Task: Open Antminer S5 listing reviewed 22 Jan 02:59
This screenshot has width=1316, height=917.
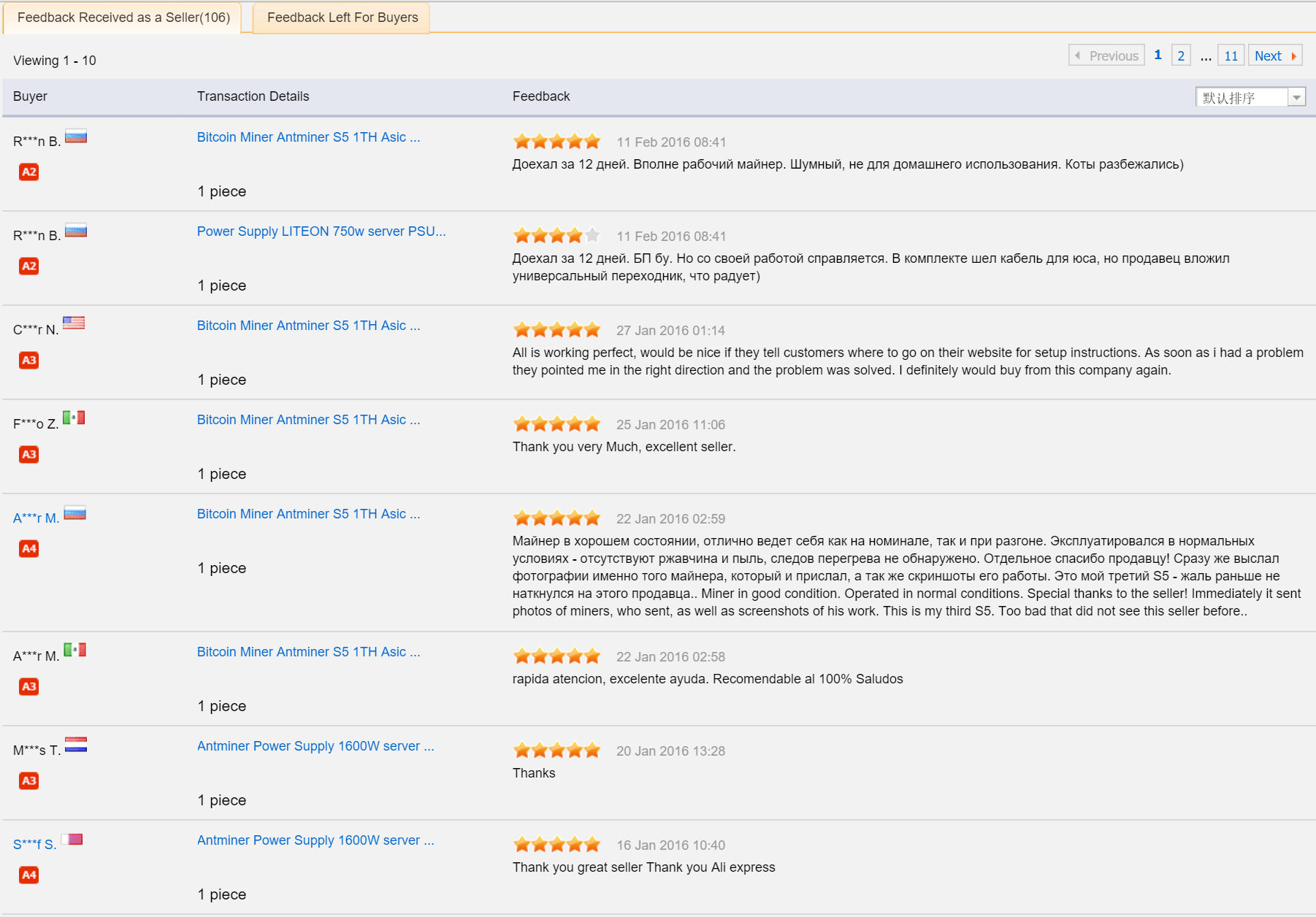Action: pos(308,514)
